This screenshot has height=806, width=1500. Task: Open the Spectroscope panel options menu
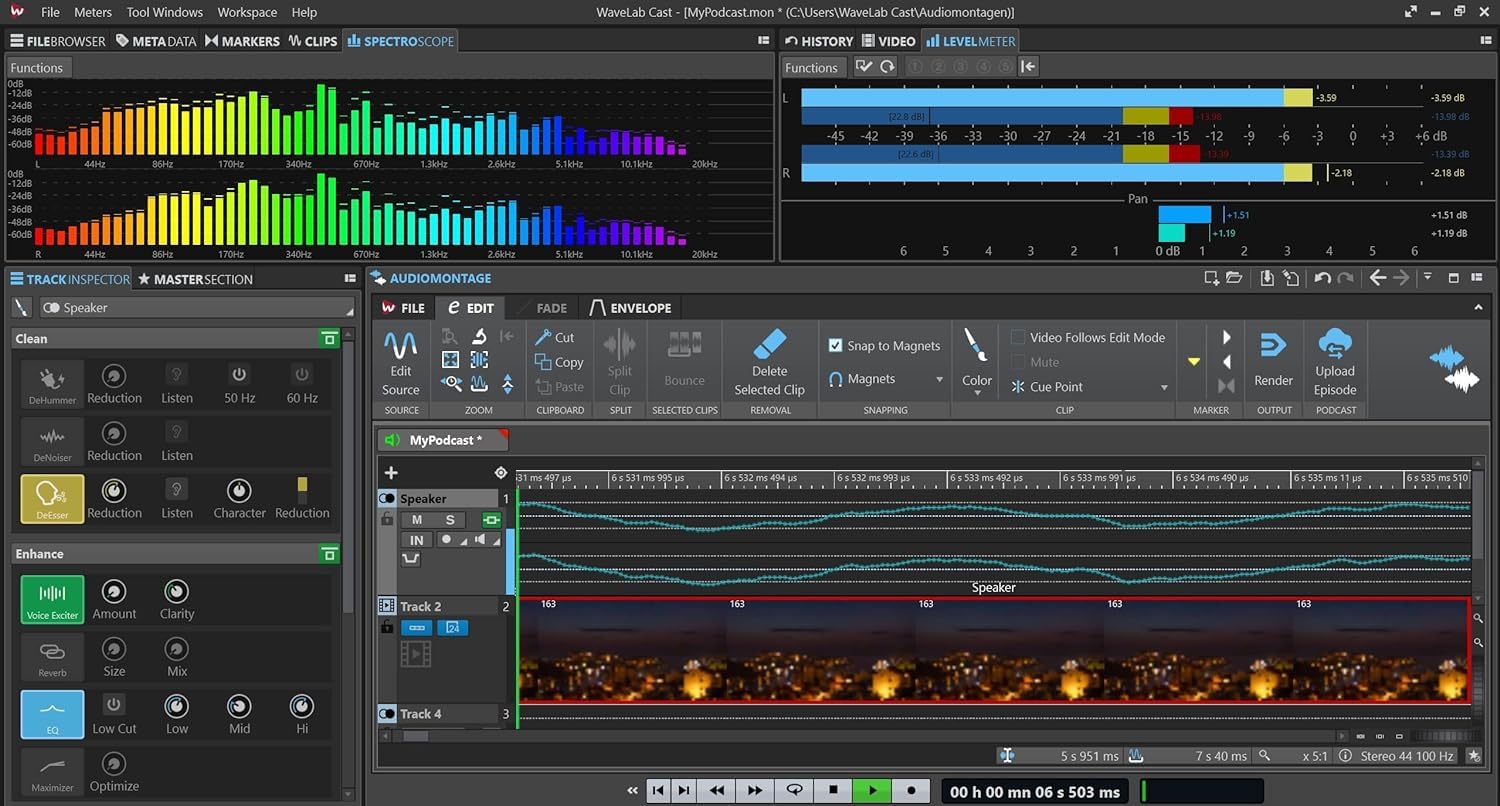[763, 41]
